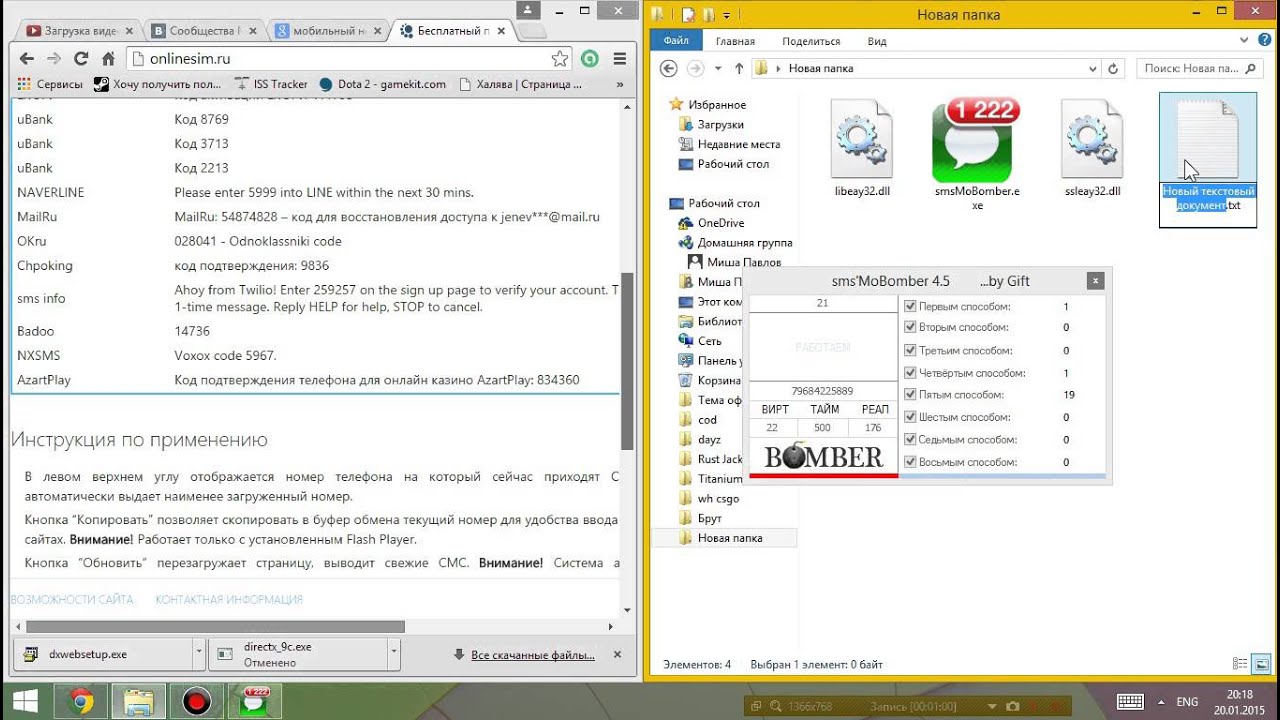Open the Сервисы apps bookmark

point(50,84)
